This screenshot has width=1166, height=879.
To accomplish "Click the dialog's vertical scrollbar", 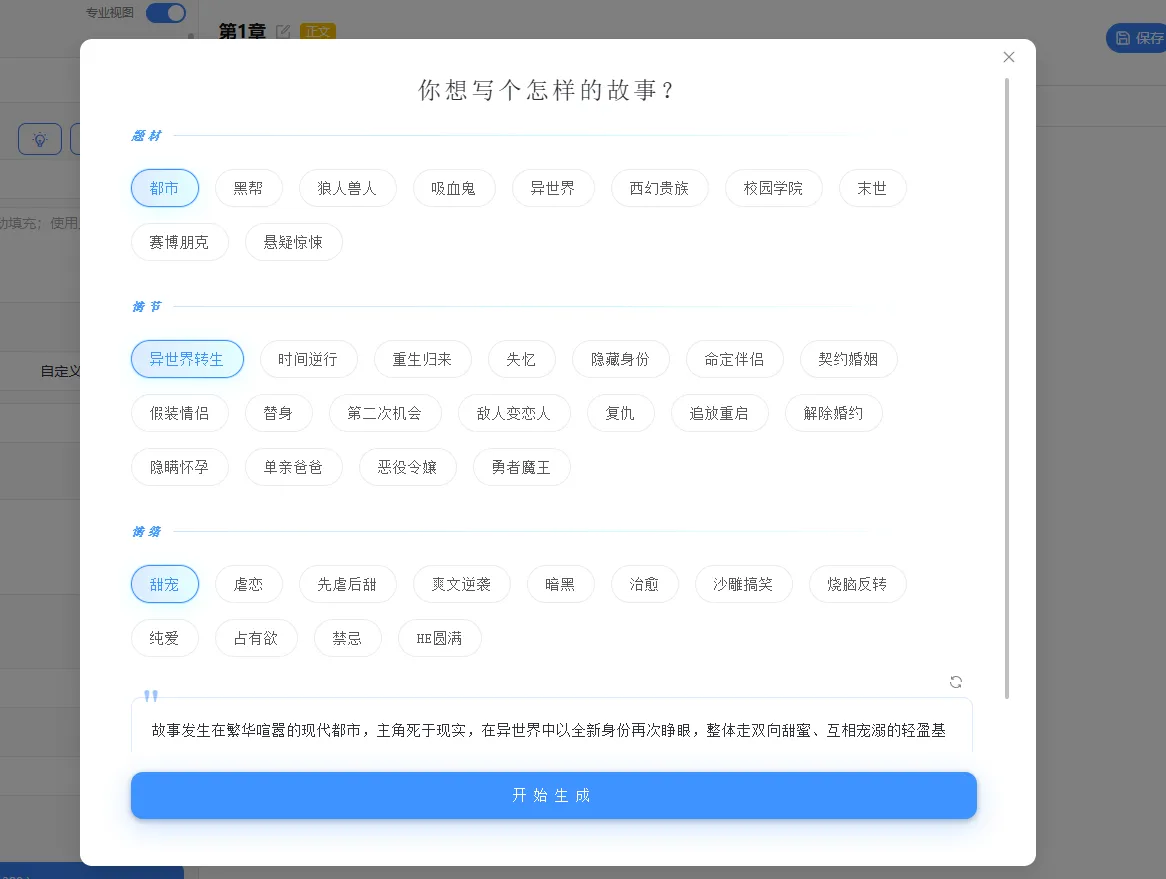I will click(x=1007, y=387).
